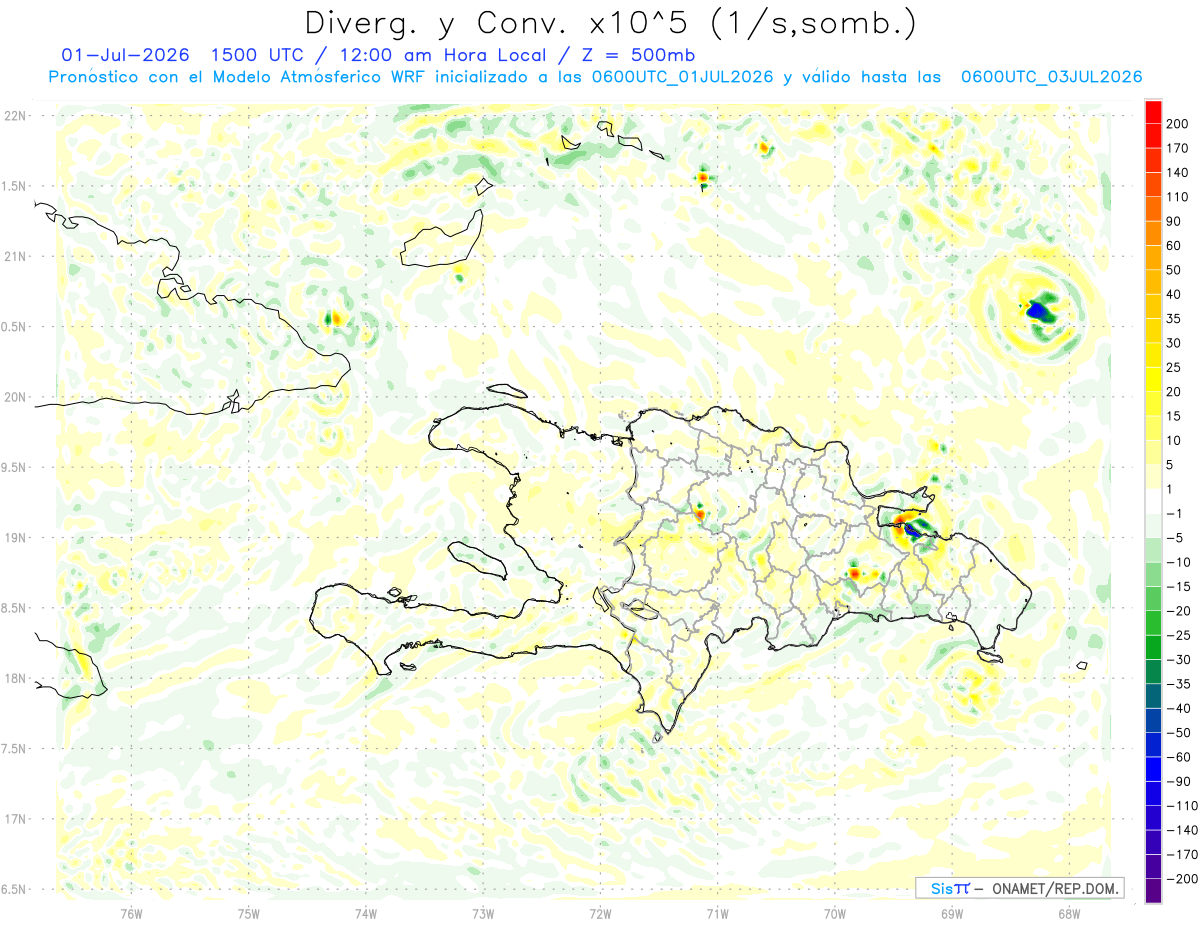Click the longitude label '70W'

(x=835, y=912)
